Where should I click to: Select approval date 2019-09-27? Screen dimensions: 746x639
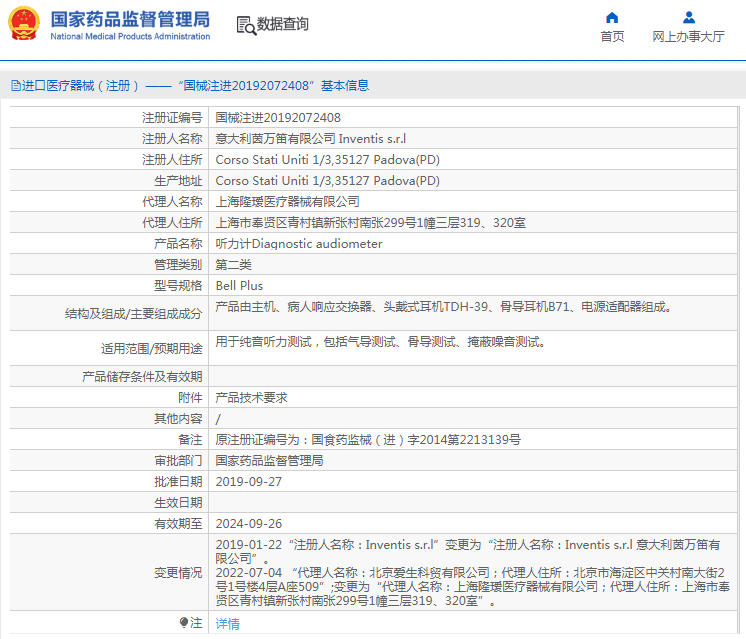[249, 482]
